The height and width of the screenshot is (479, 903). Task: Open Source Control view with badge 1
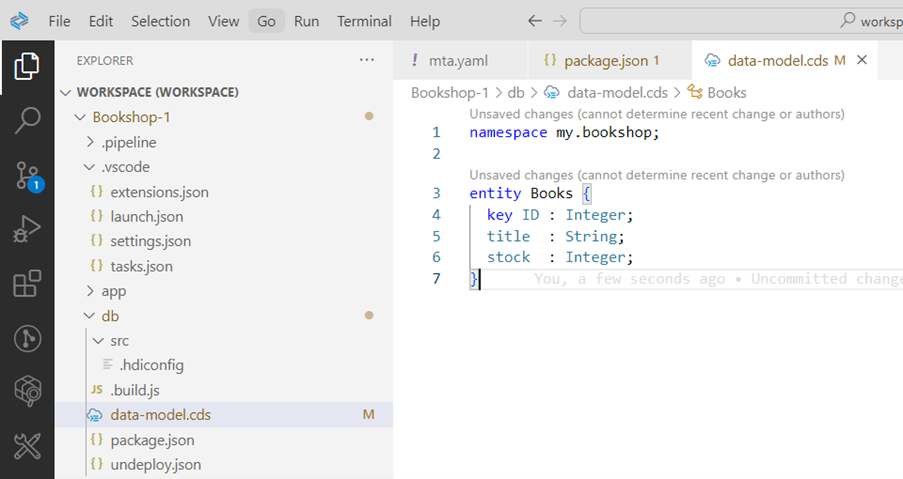(x=28, y=177)
